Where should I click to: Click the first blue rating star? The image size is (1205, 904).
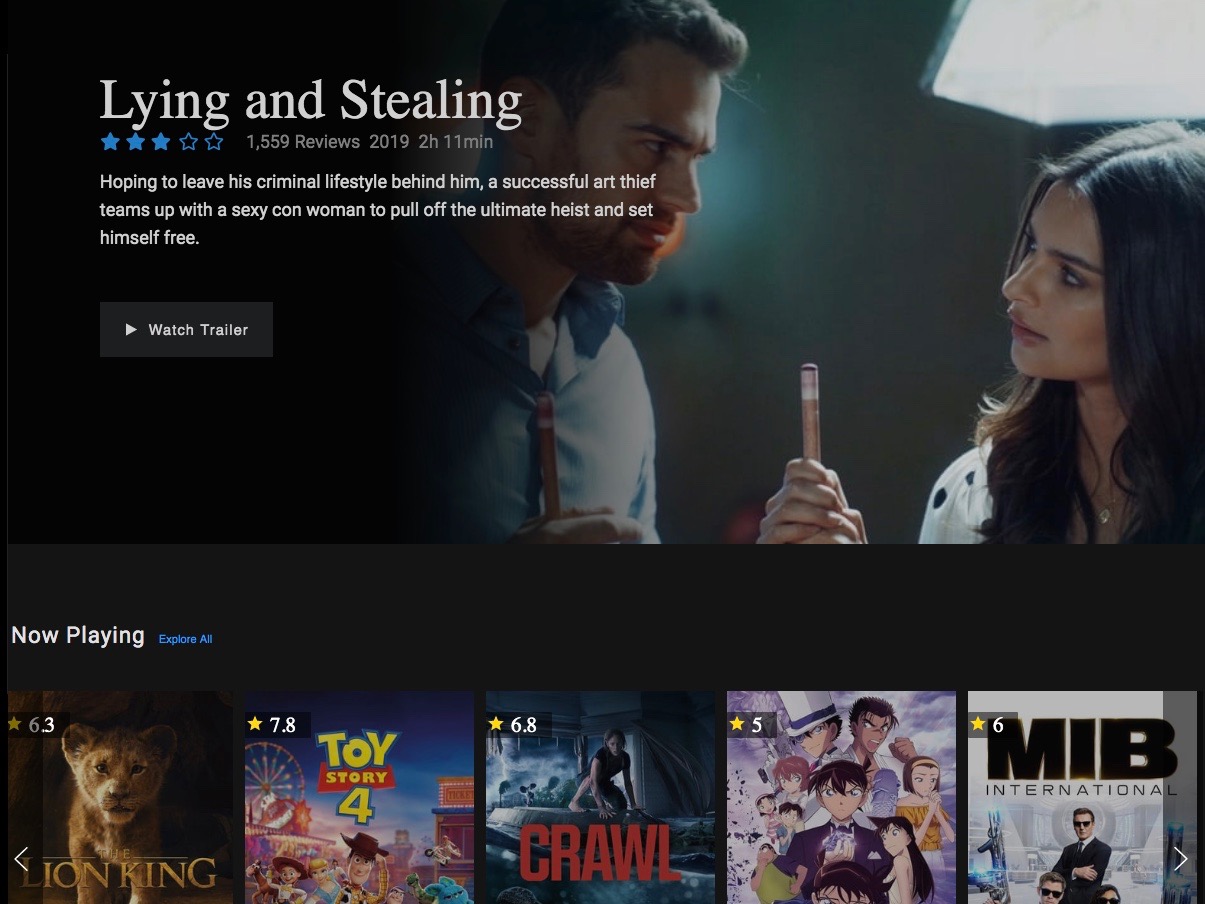(110, 142)
